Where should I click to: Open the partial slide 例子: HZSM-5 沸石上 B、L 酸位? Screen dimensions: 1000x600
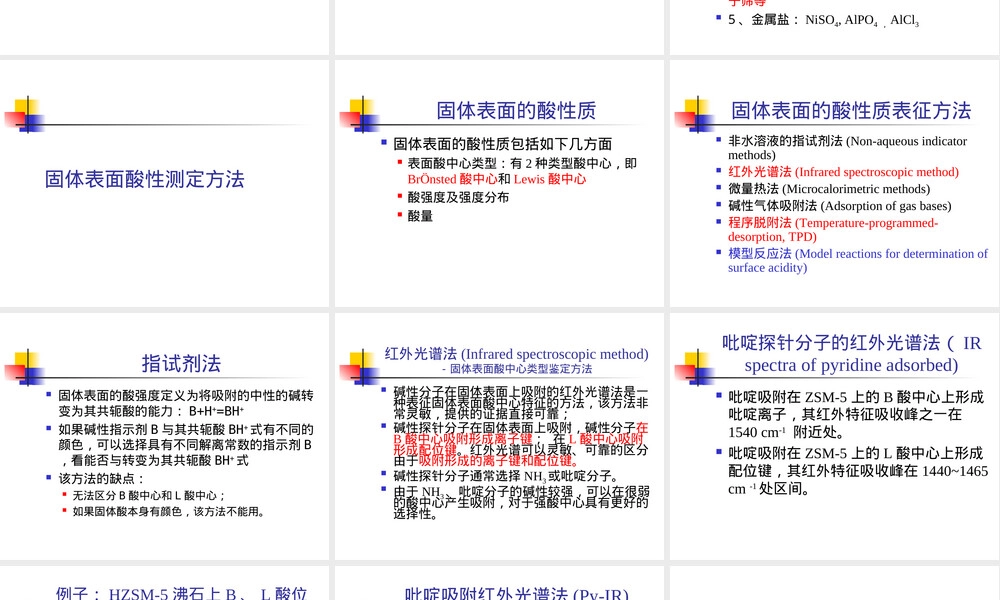point(165,583)
